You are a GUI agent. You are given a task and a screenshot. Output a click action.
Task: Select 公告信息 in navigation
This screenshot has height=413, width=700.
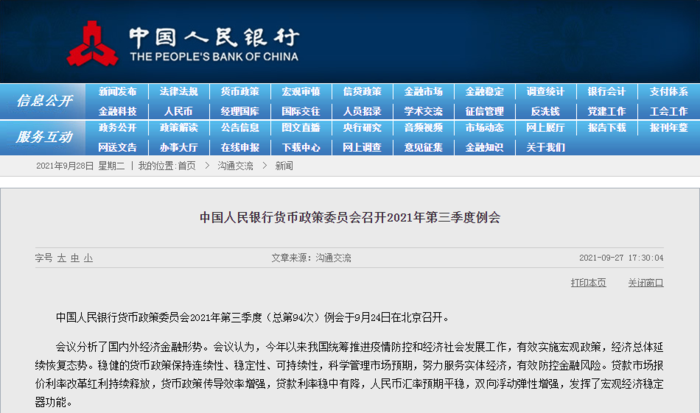[x=240, y=128]
